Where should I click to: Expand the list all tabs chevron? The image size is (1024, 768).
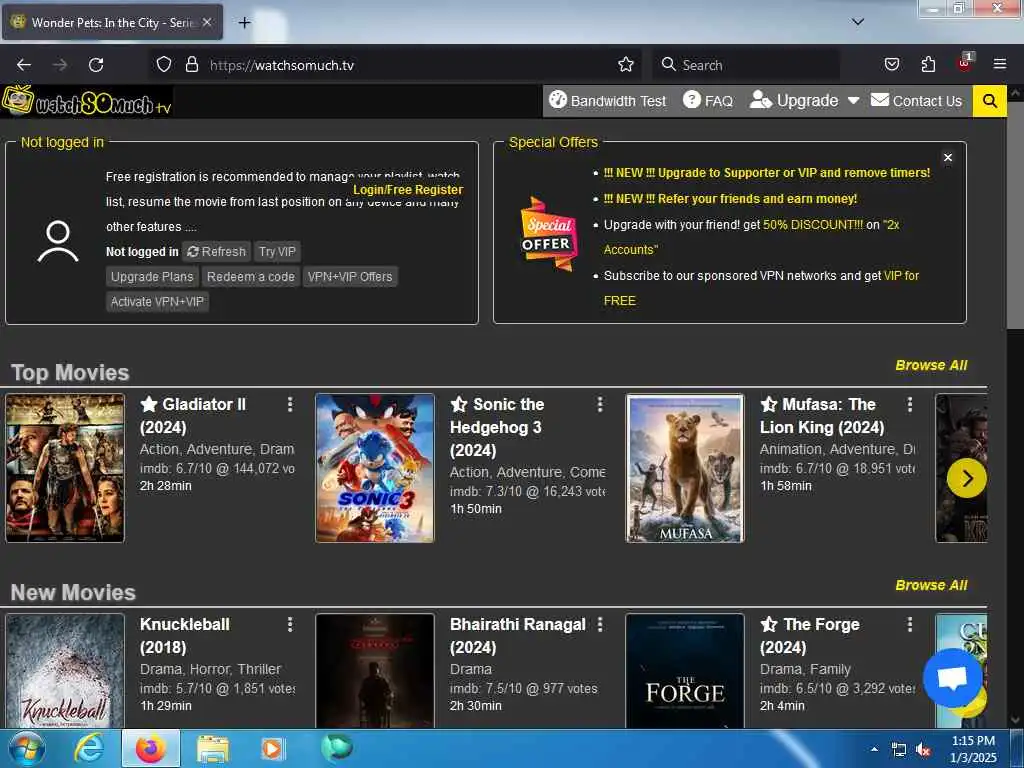858,22
